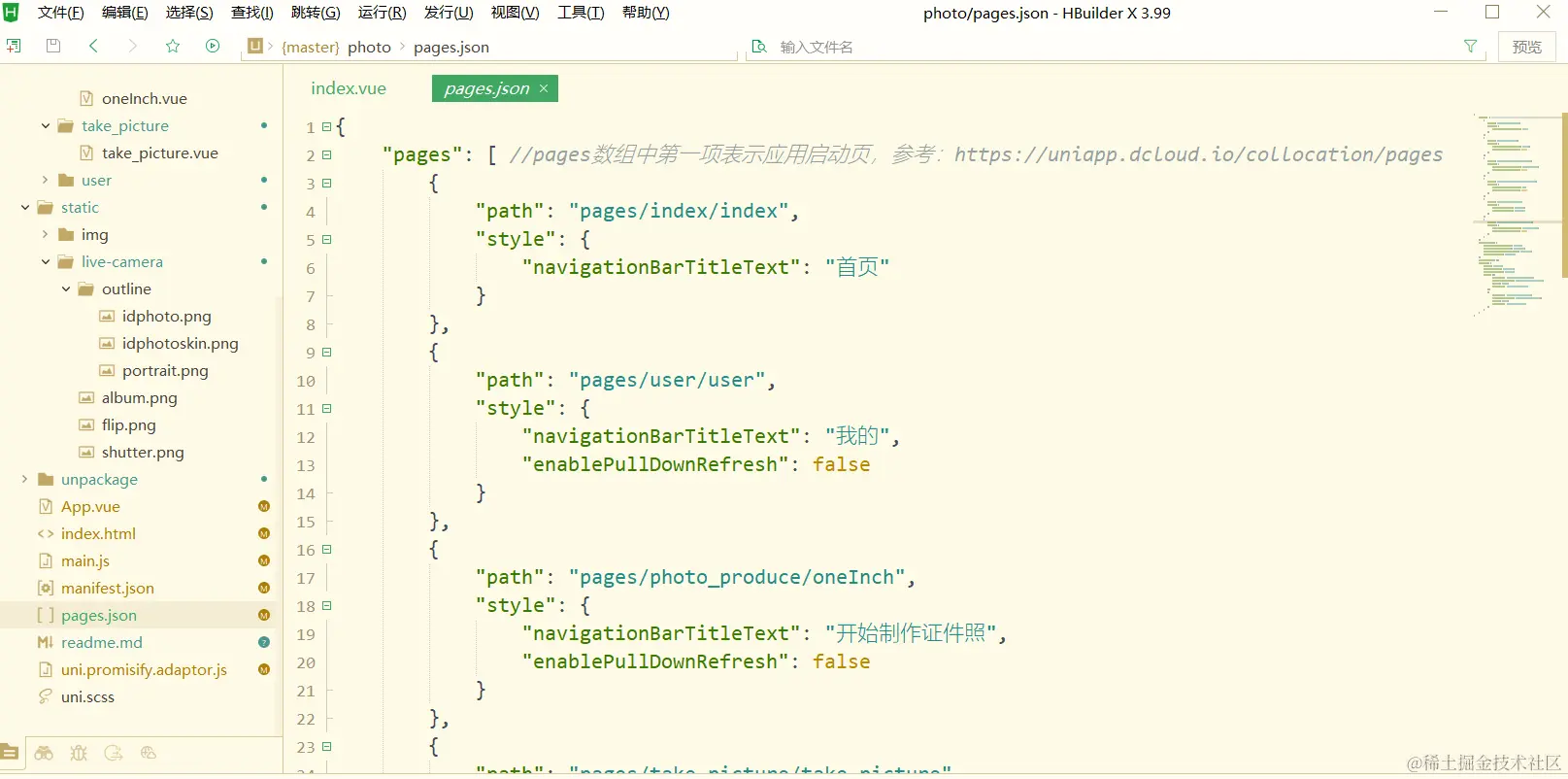The image size is (1568, 779).
Task: Click the project manager folder icon at bottom
Action: 10,753
